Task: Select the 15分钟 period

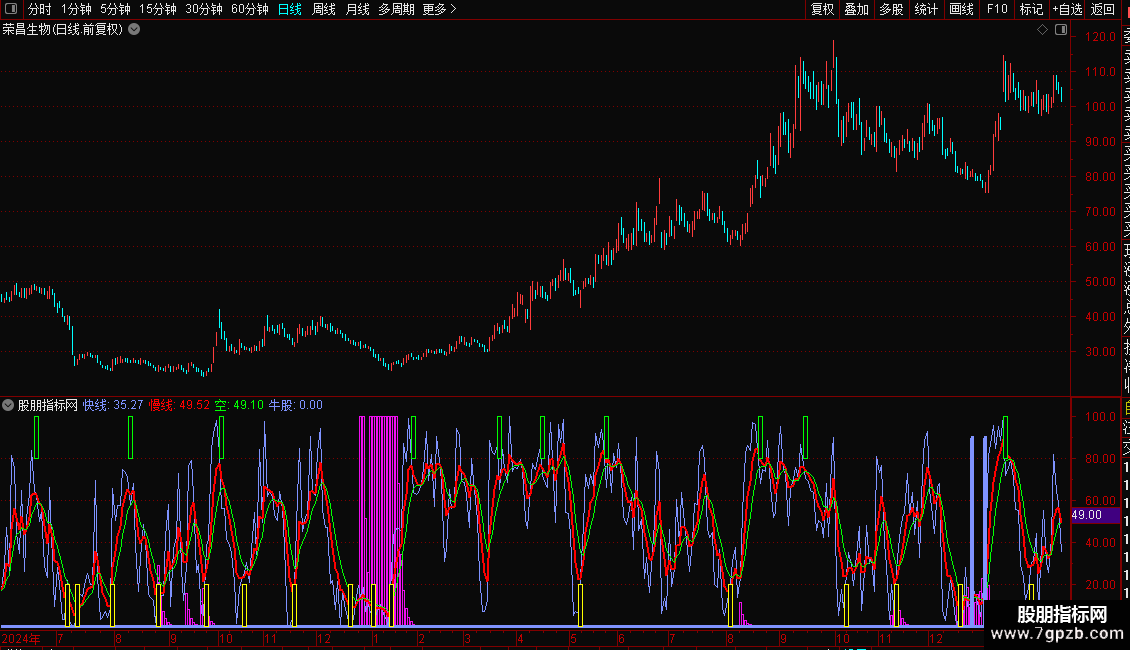Action: click(158, 9)
